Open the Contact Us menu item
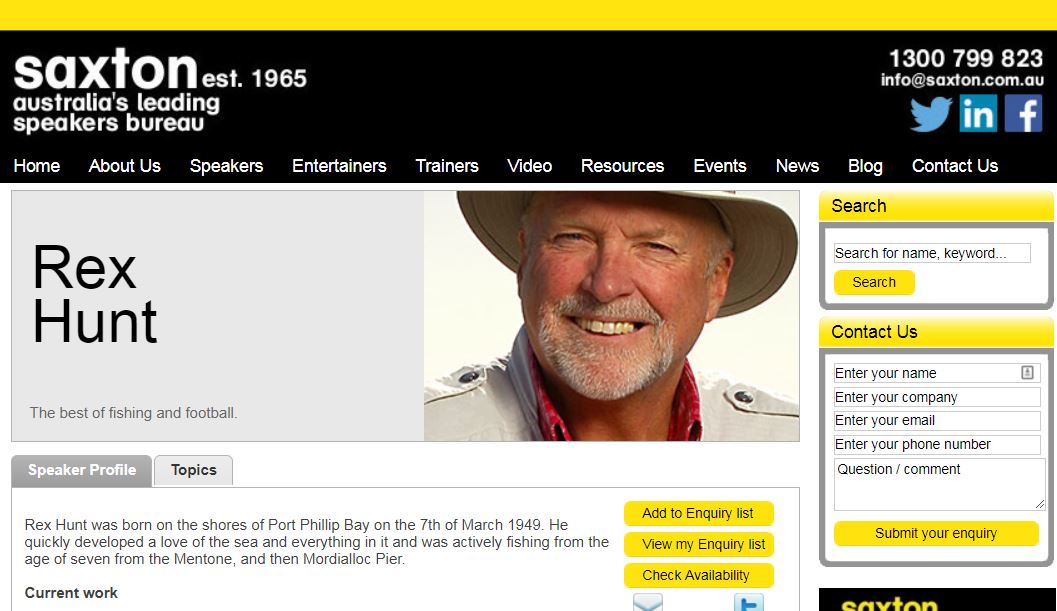The width and height of the screenshot is (1057, 611). pyautogui.click(x=955, y=166)
